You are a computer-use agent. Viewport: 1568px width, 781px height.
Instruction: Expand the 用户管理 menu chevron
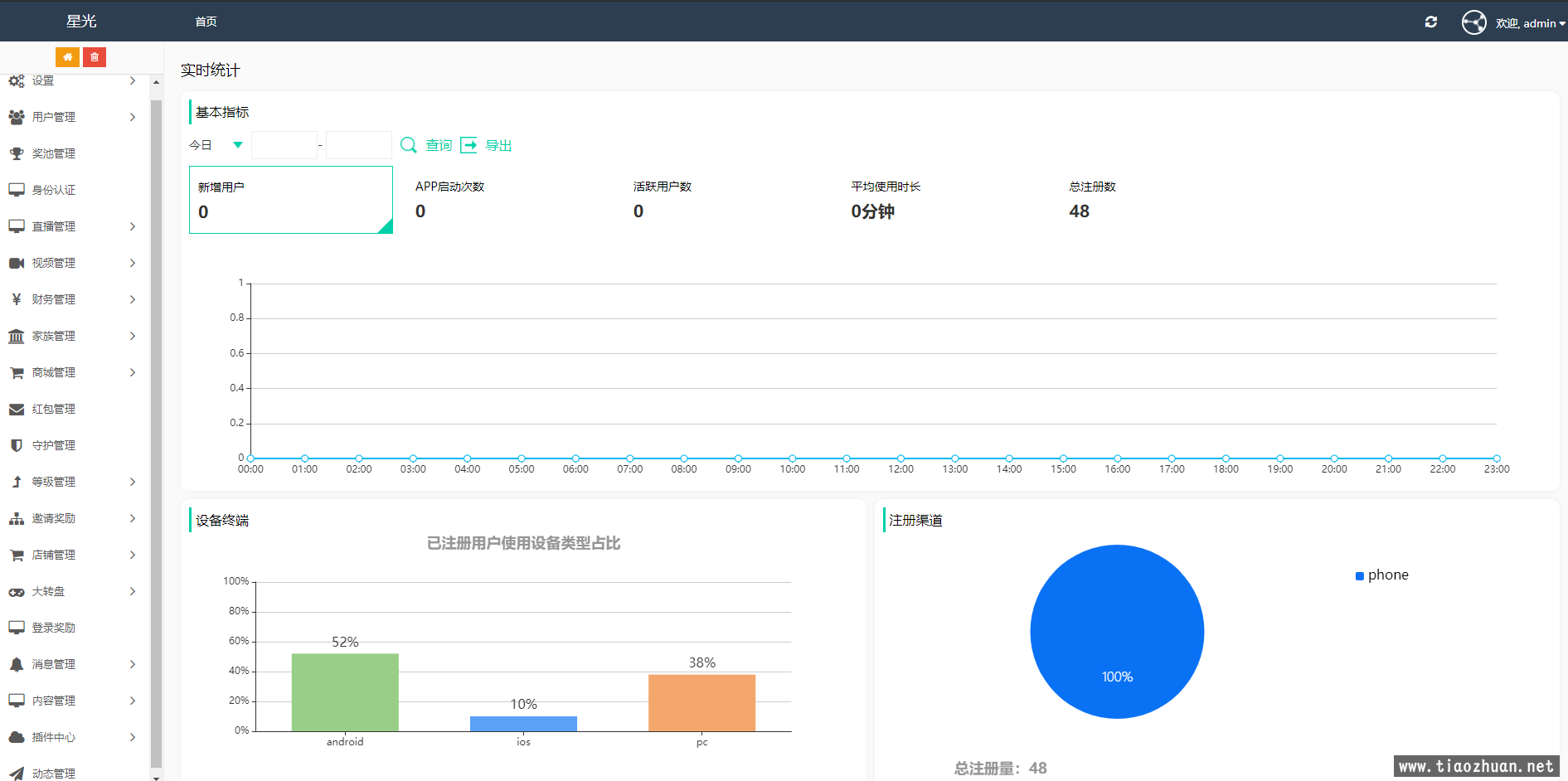tap(133, 117)
